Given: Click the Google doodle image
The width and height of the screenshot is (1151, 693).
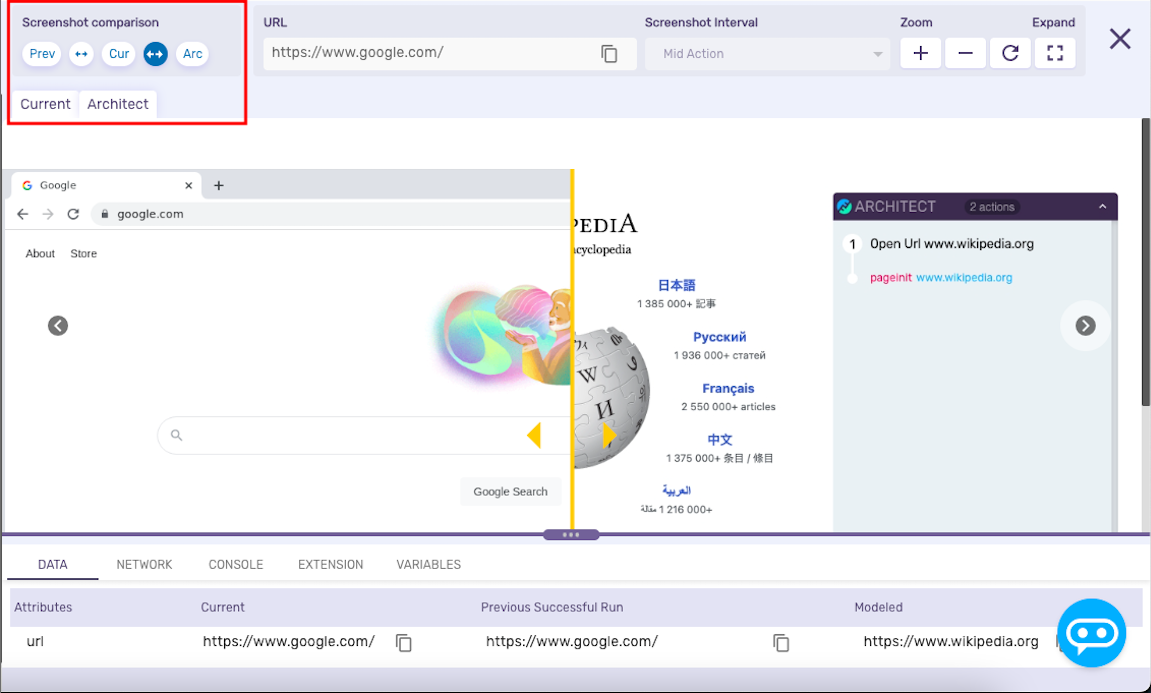Looking at the screenshot, I should click(x=503, y=338).
